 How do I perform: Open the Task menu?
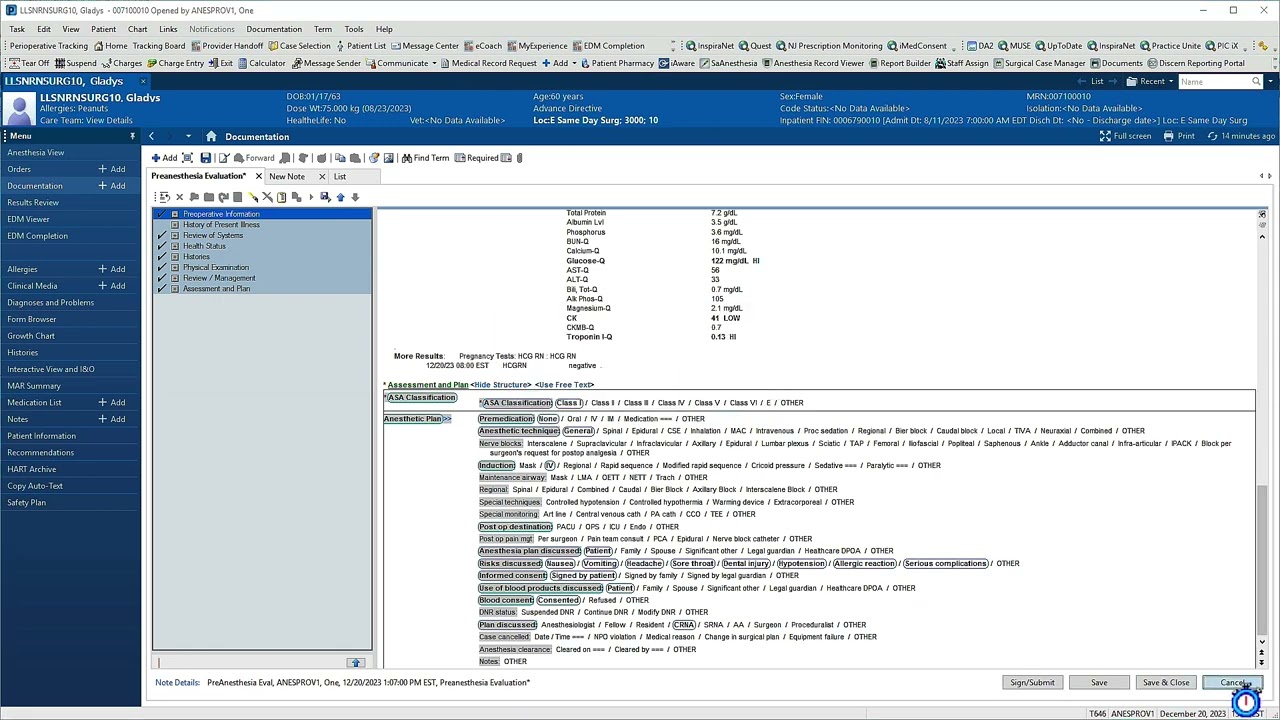pyautogui.click(x=17, y=29)
